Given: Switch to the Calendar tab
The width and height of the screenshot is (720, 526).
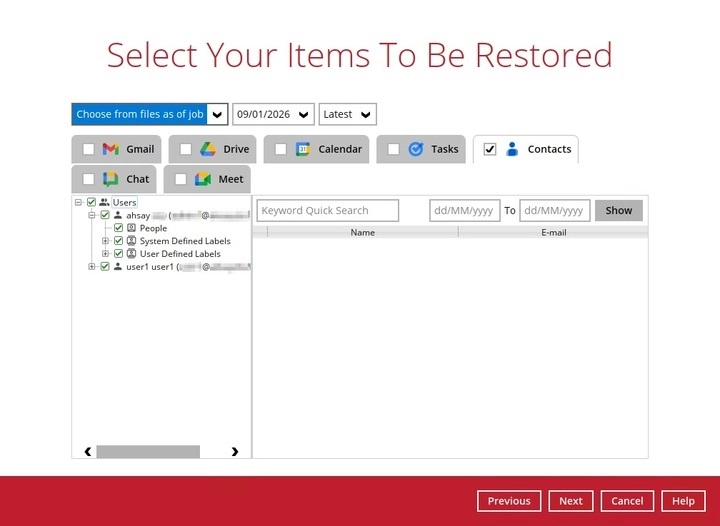Looking at the screenshot, I should [x=339, y=149].
